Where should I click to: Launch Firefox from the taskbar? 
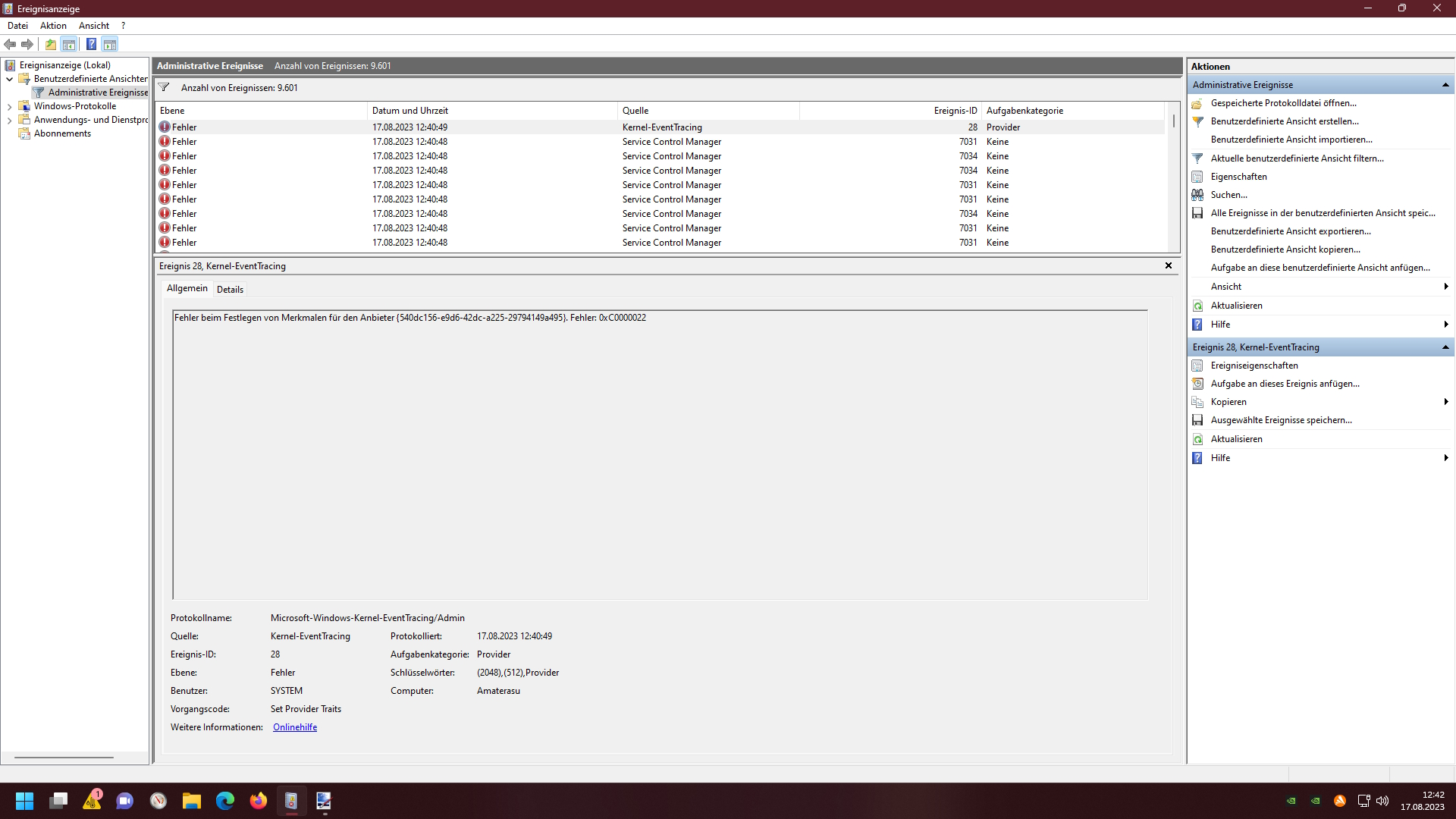coord(259,801)
